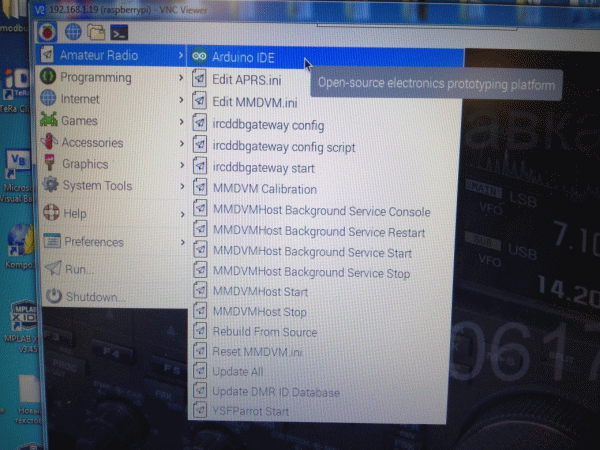
Task: Expand the System Tools submenu arrow
Action: pyautogui.click(x=183, y=186)
